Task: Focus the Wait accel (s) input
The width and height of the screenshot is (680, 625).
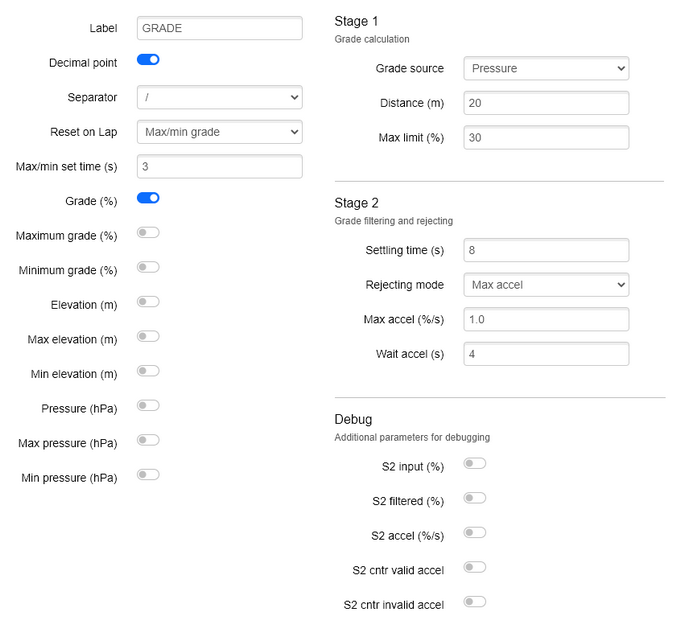Action: 546,354
